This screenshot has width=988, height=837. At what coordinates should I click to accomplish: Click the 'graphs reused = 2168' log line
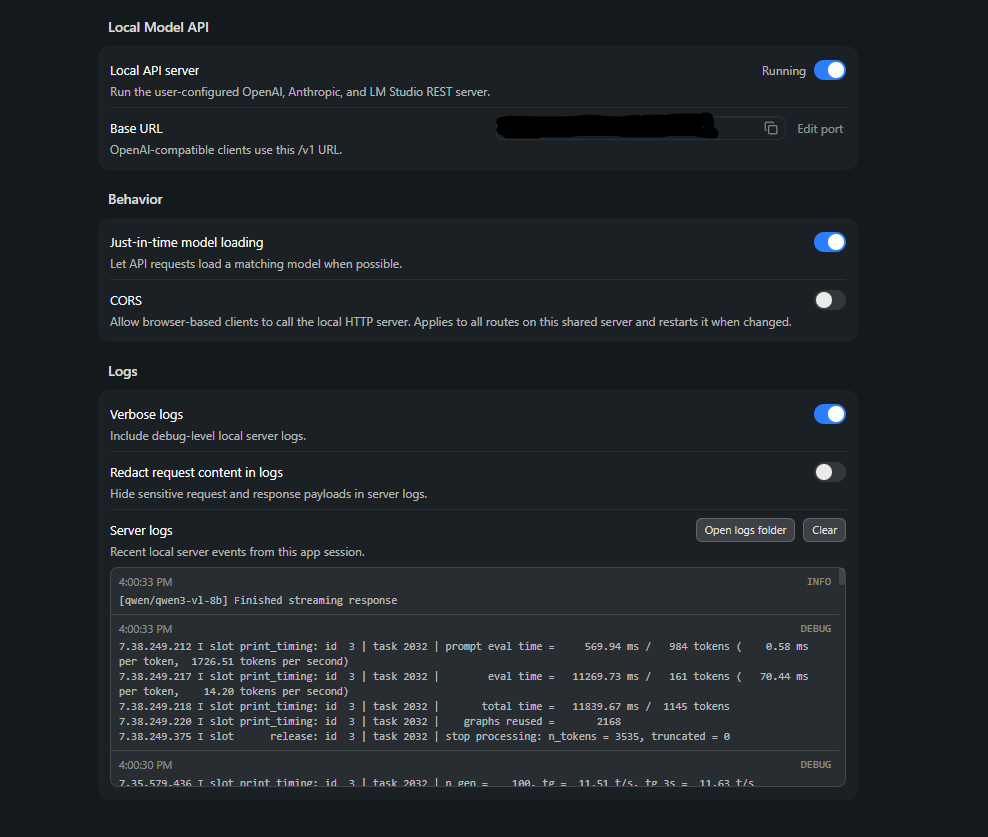[x=370, y=722]
